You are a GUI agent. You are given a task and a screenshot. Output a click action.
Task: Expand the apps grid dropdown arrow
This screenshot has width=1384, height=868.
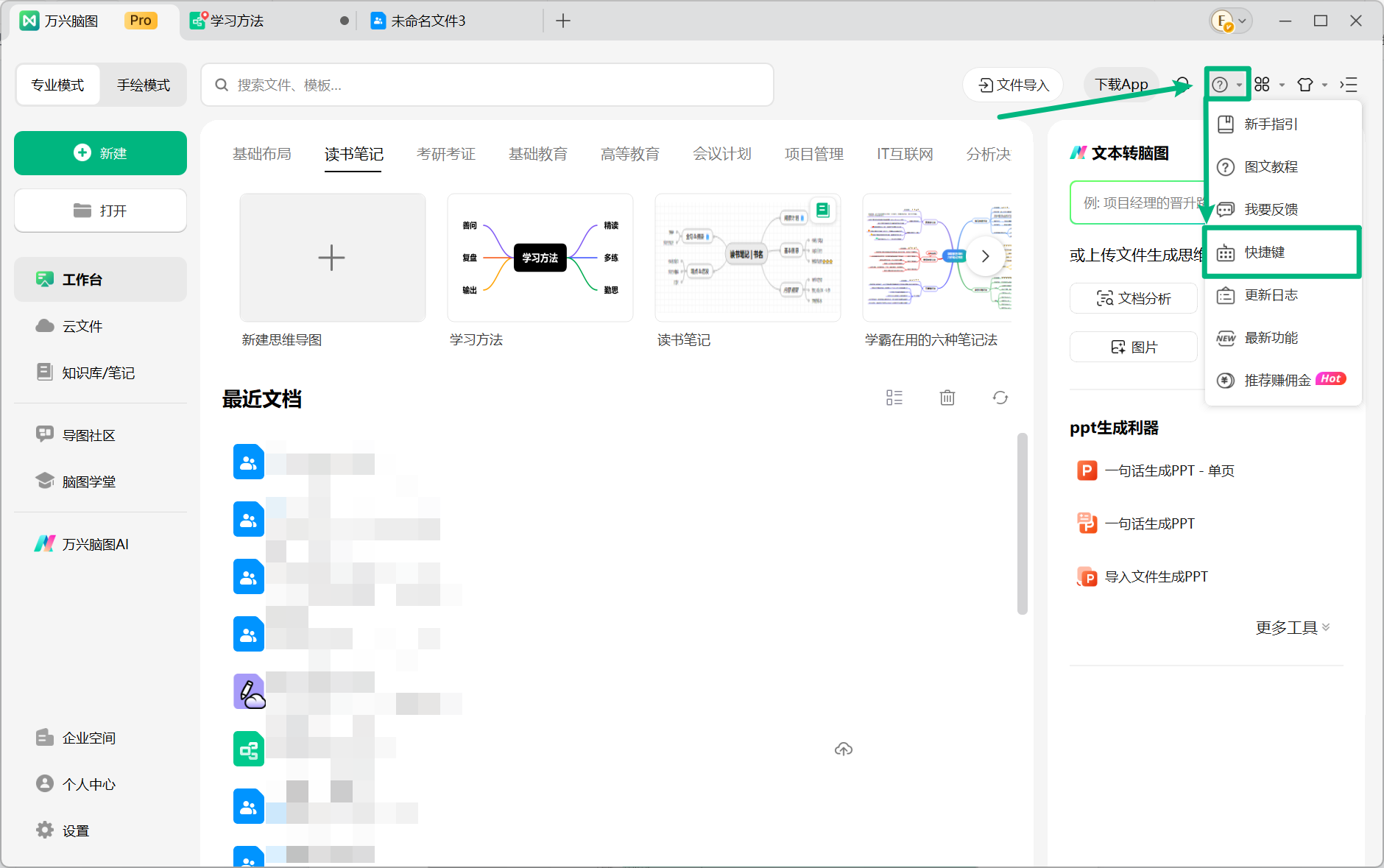pyautogui.click(x=1282, y=85)
